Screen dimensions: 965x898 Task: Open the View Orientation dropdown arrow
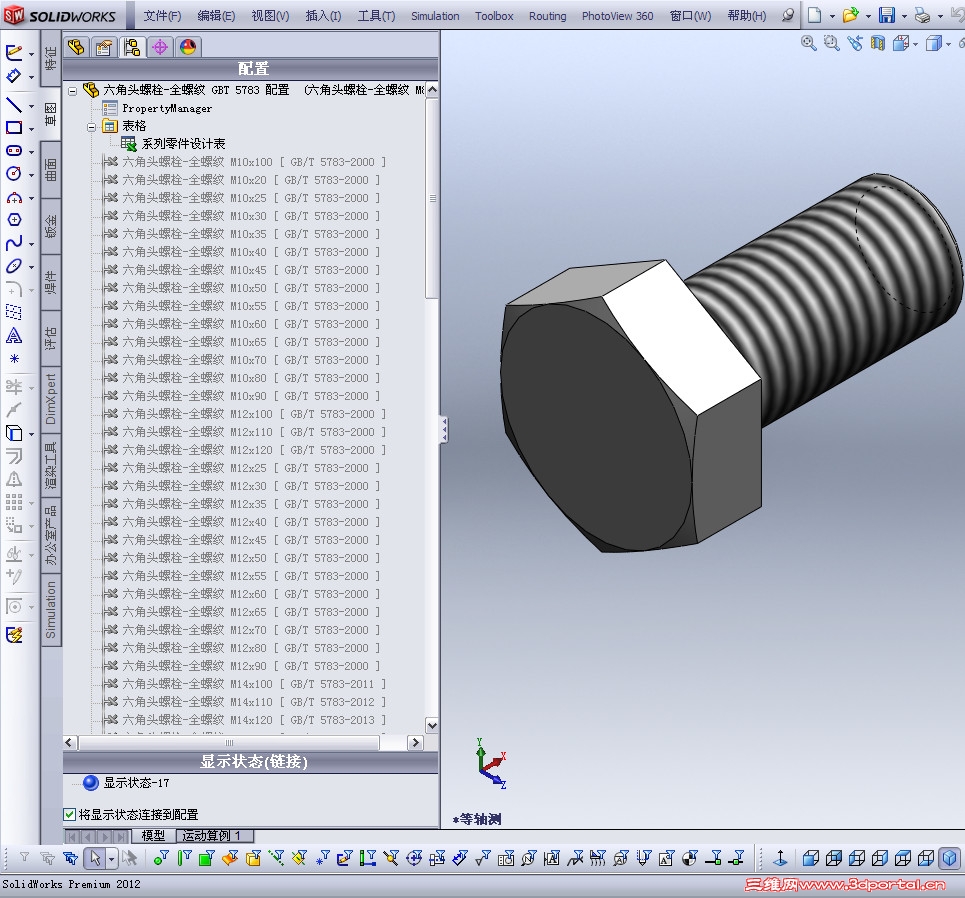point(915,44)
